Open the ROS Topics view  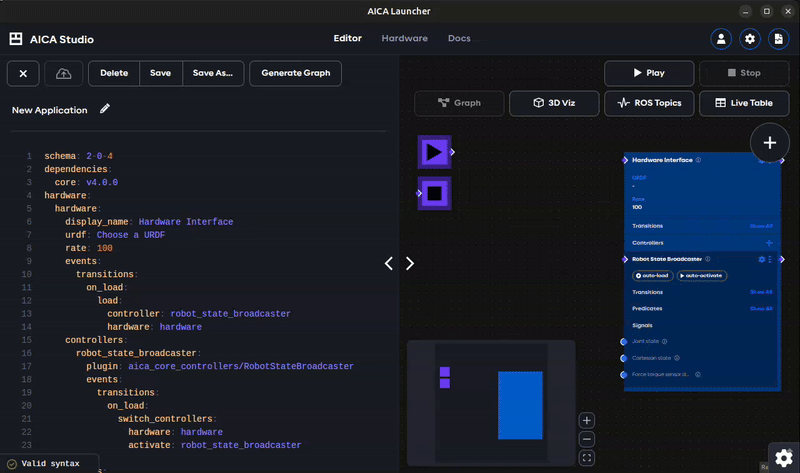coord(649,103)
